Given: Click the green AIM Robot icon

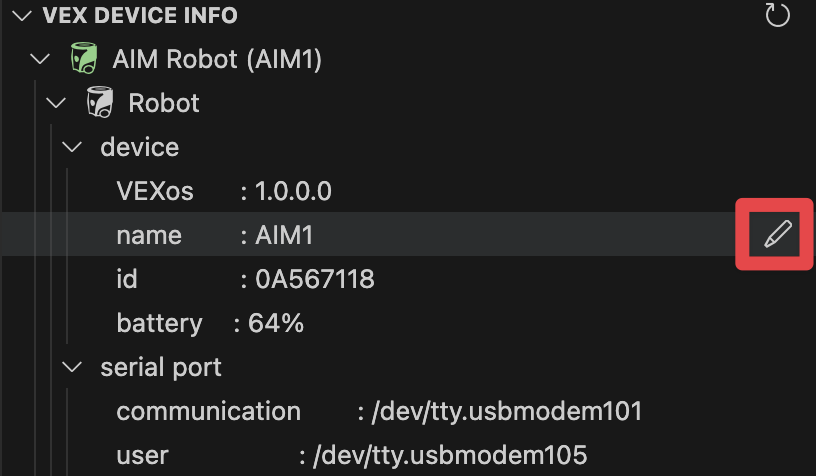Looking at the screenshot, I should click(x=83, y=60).
